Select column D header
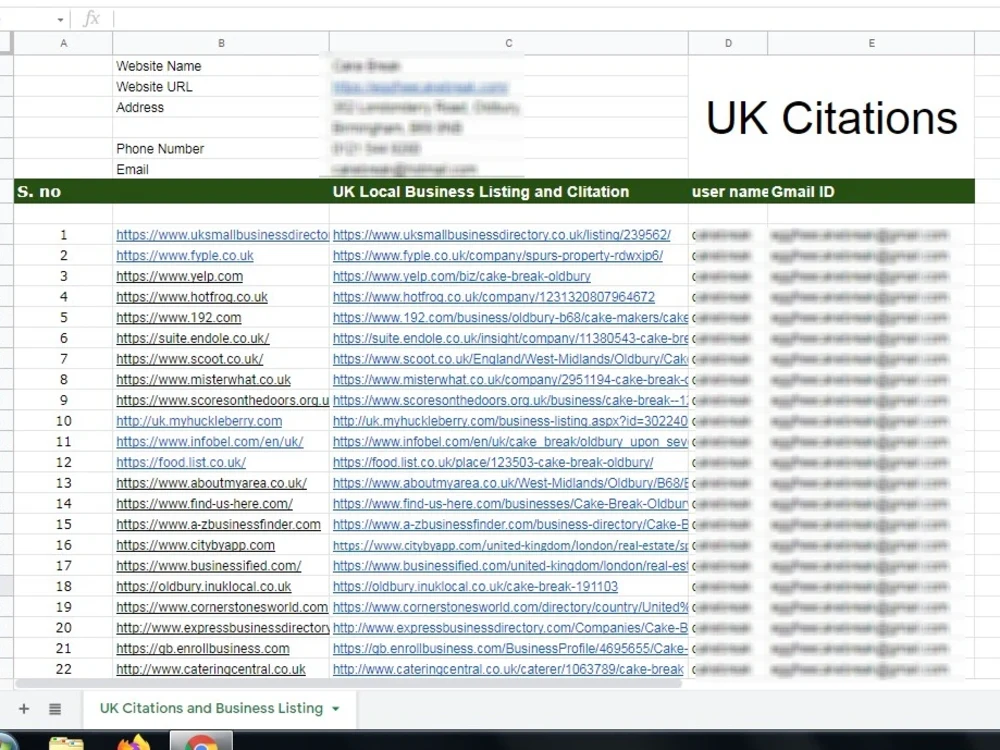The image size is (1000, 750). click(x=728, y=43)
